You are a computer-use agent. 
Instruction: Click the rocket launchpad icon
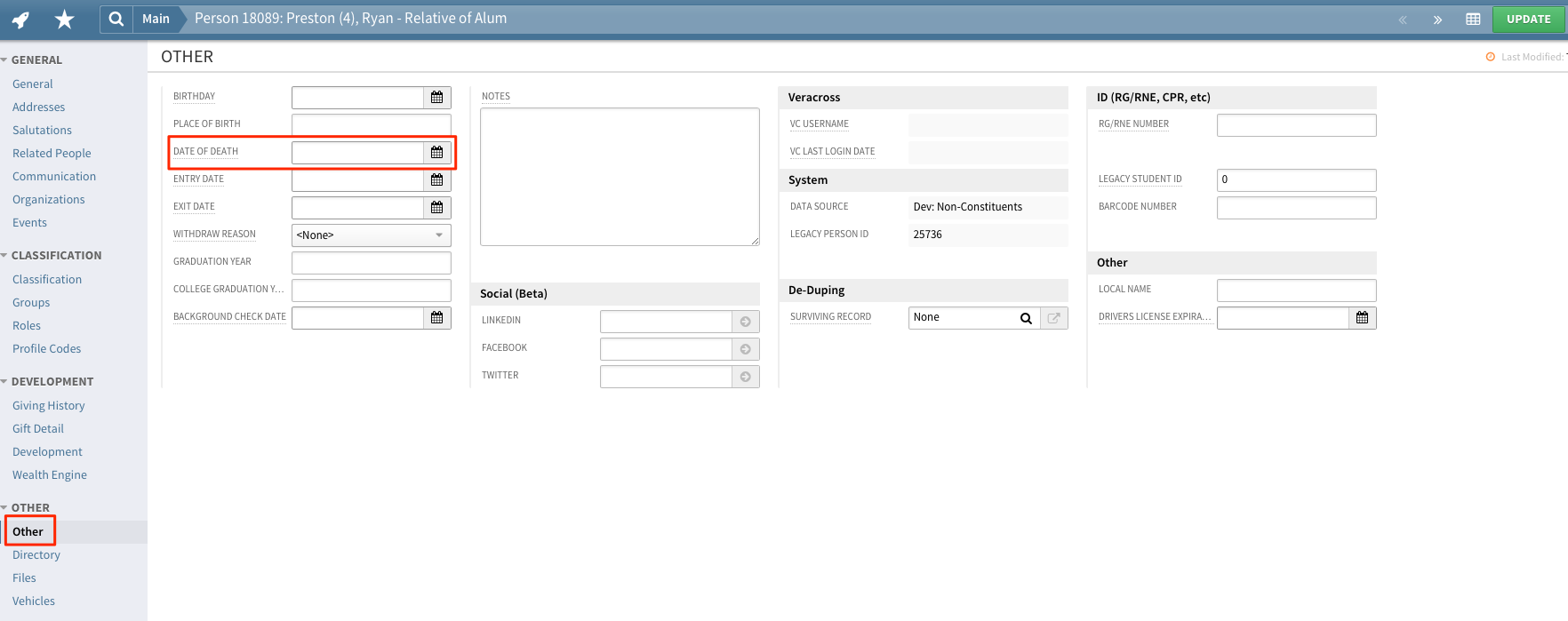(x=21, y=19)
